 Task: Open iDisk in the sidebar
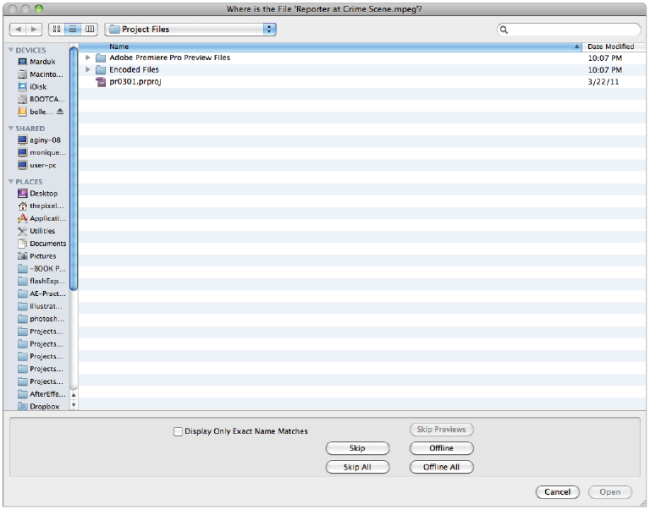point(38,87)
